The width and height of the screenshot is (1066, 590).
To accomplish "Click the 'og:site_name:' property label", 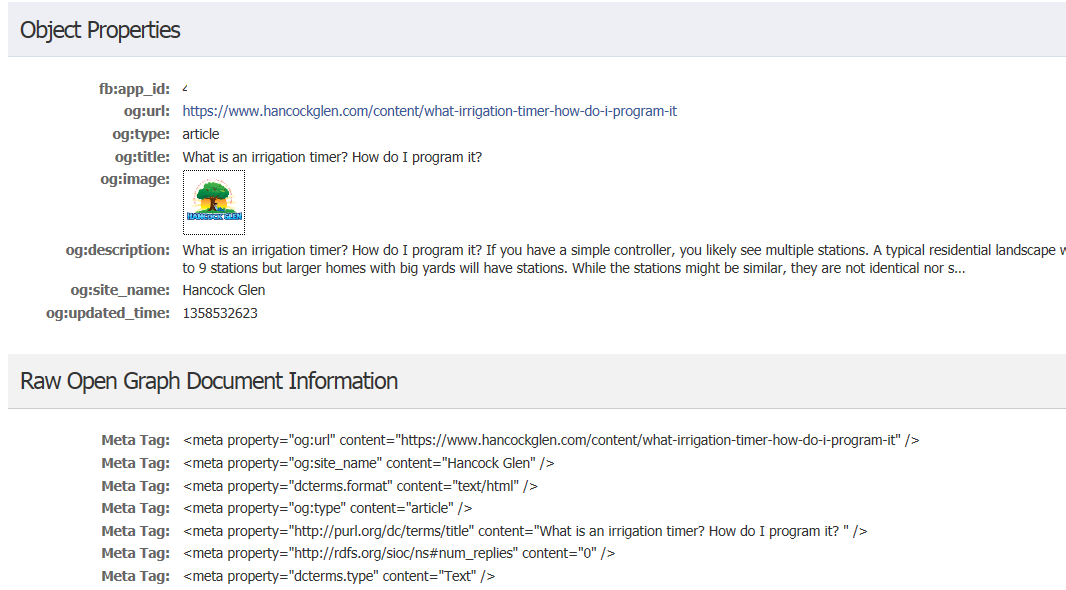I will click(120, 290).
